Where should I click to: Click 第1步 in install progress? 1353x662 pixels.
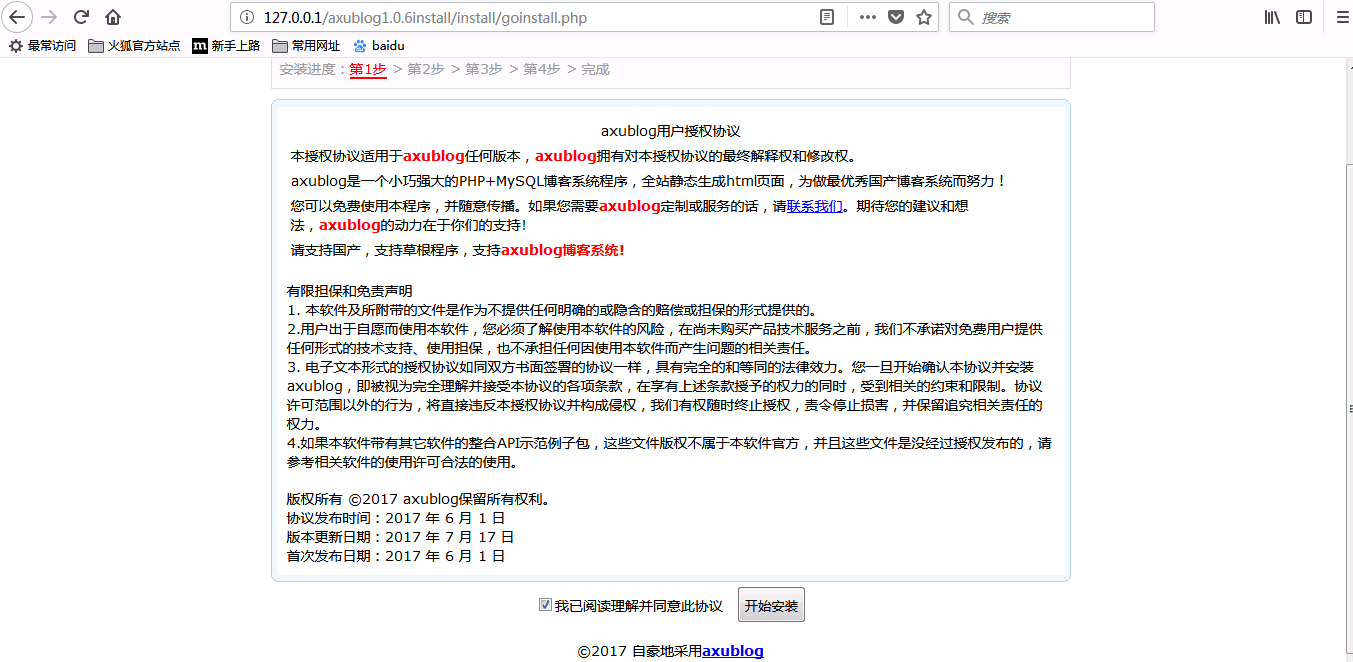(368, 69)
